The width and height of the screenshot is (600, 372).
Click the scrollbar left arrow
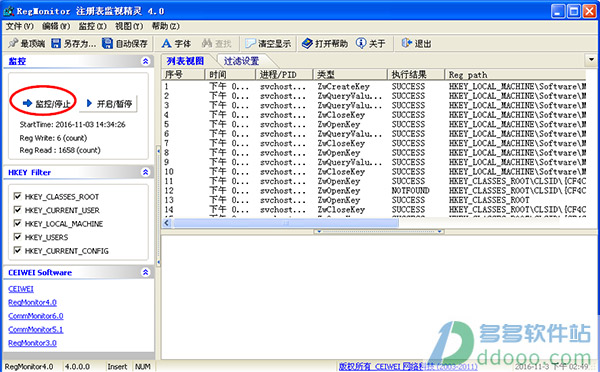pyautogui.click(x=166, y=223)
